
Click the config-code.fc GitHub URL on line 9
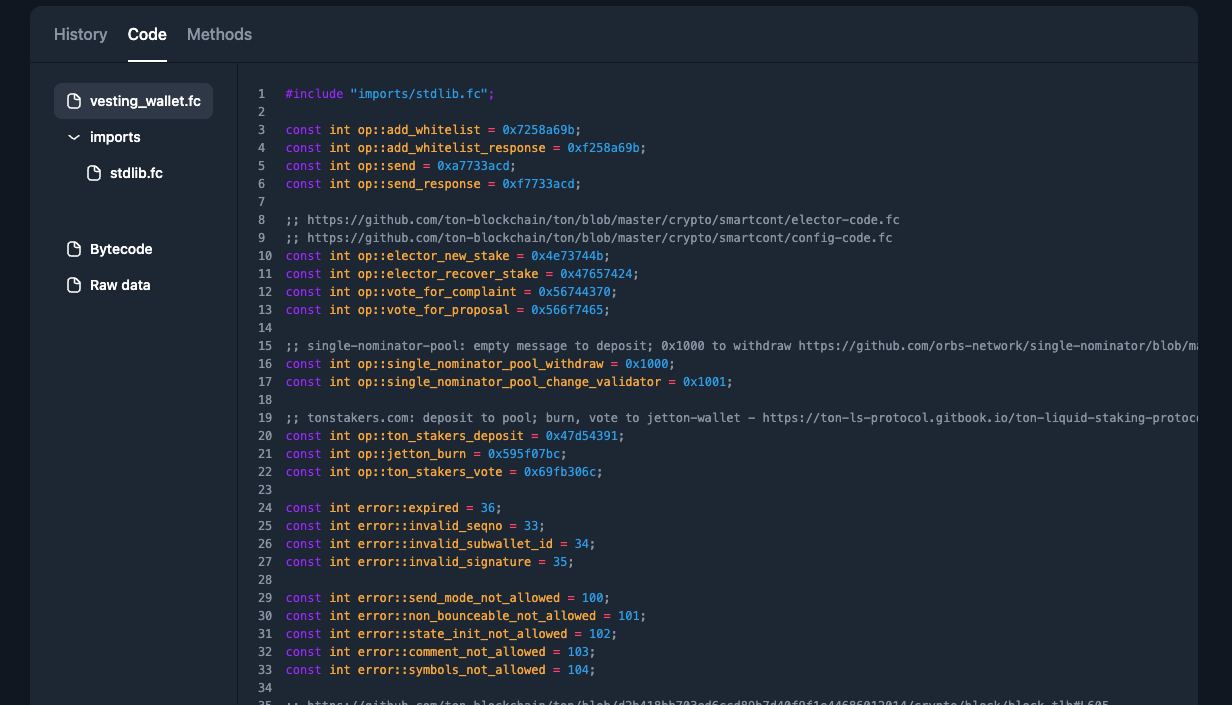599,238
